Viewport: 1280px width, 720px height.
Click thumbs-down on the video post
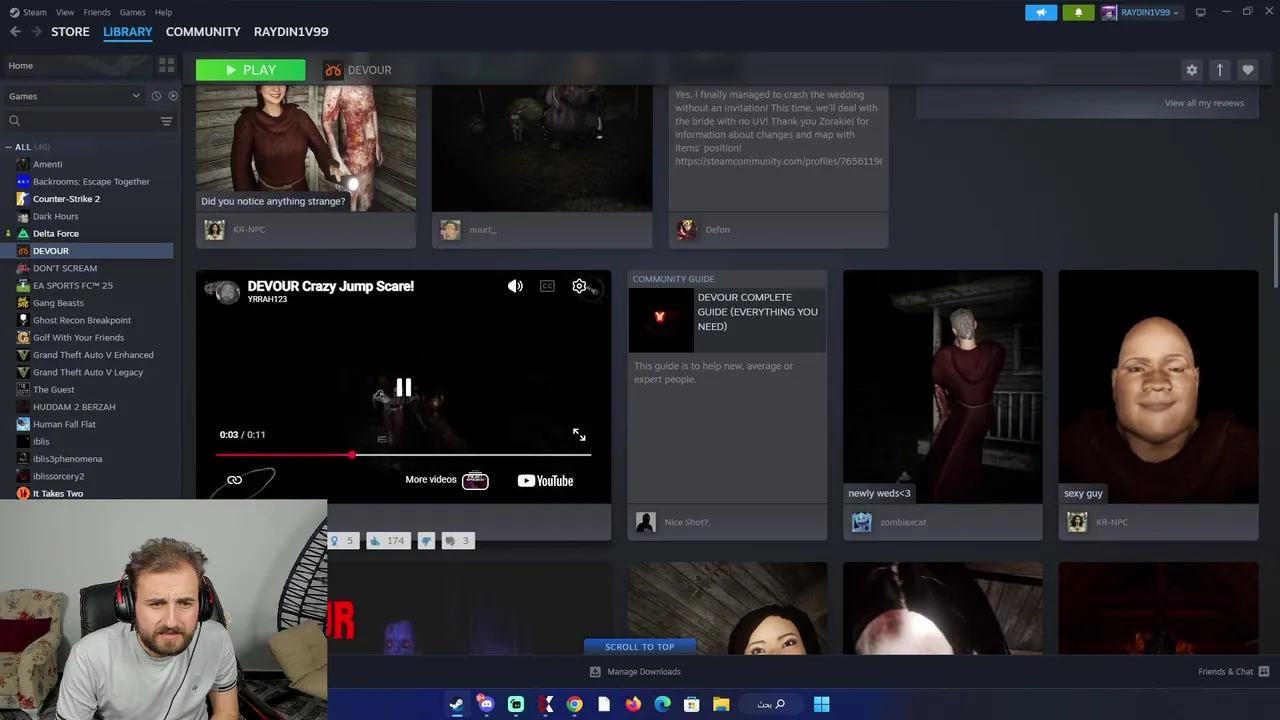tap(426, 541)
